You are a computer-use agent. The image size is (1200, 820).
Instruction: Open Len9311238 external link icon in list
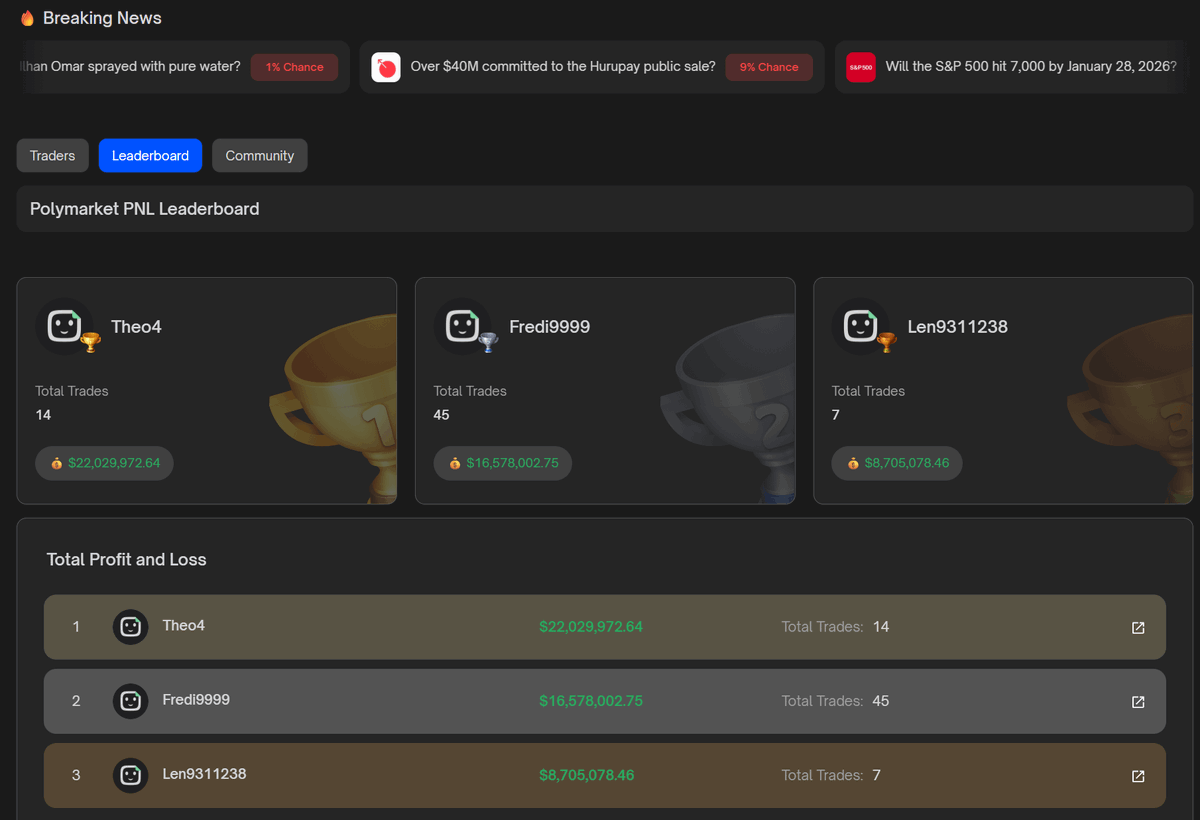click(1138, 776)
